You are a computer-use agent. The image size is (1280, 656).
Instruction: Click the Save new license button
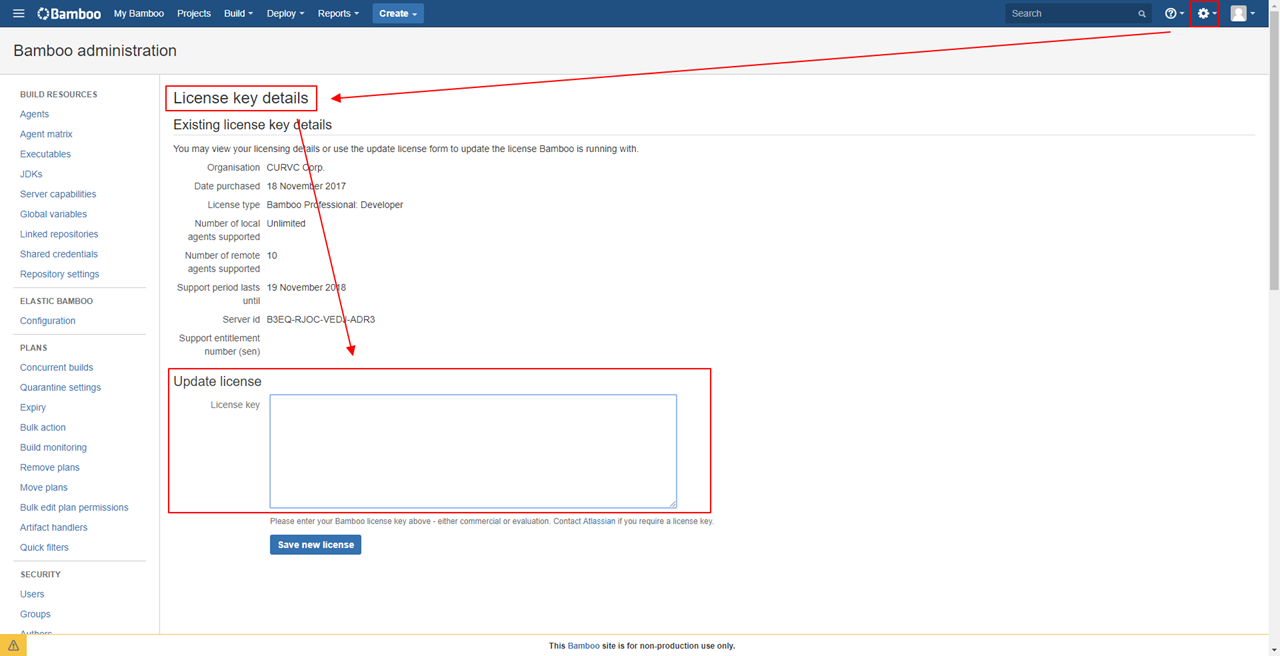point(315,545)
